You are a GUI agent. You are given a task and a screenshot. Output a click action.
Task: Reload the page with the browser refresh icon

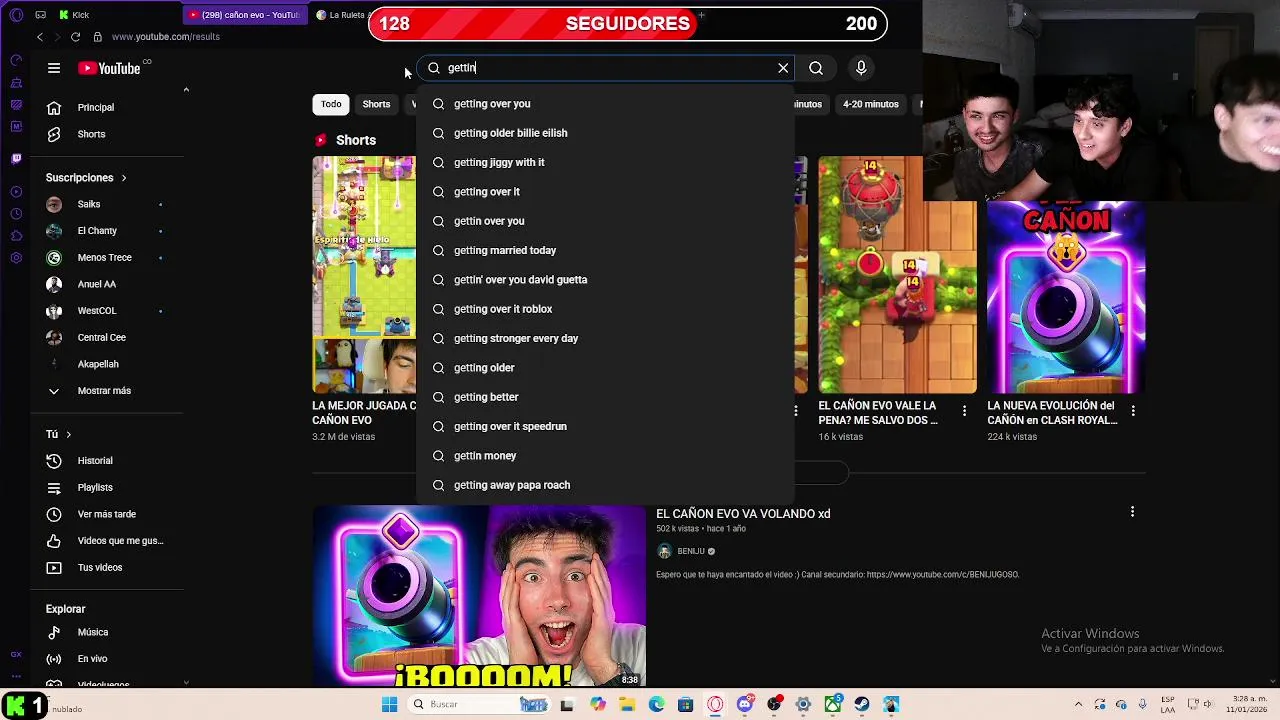coord(75,37)
